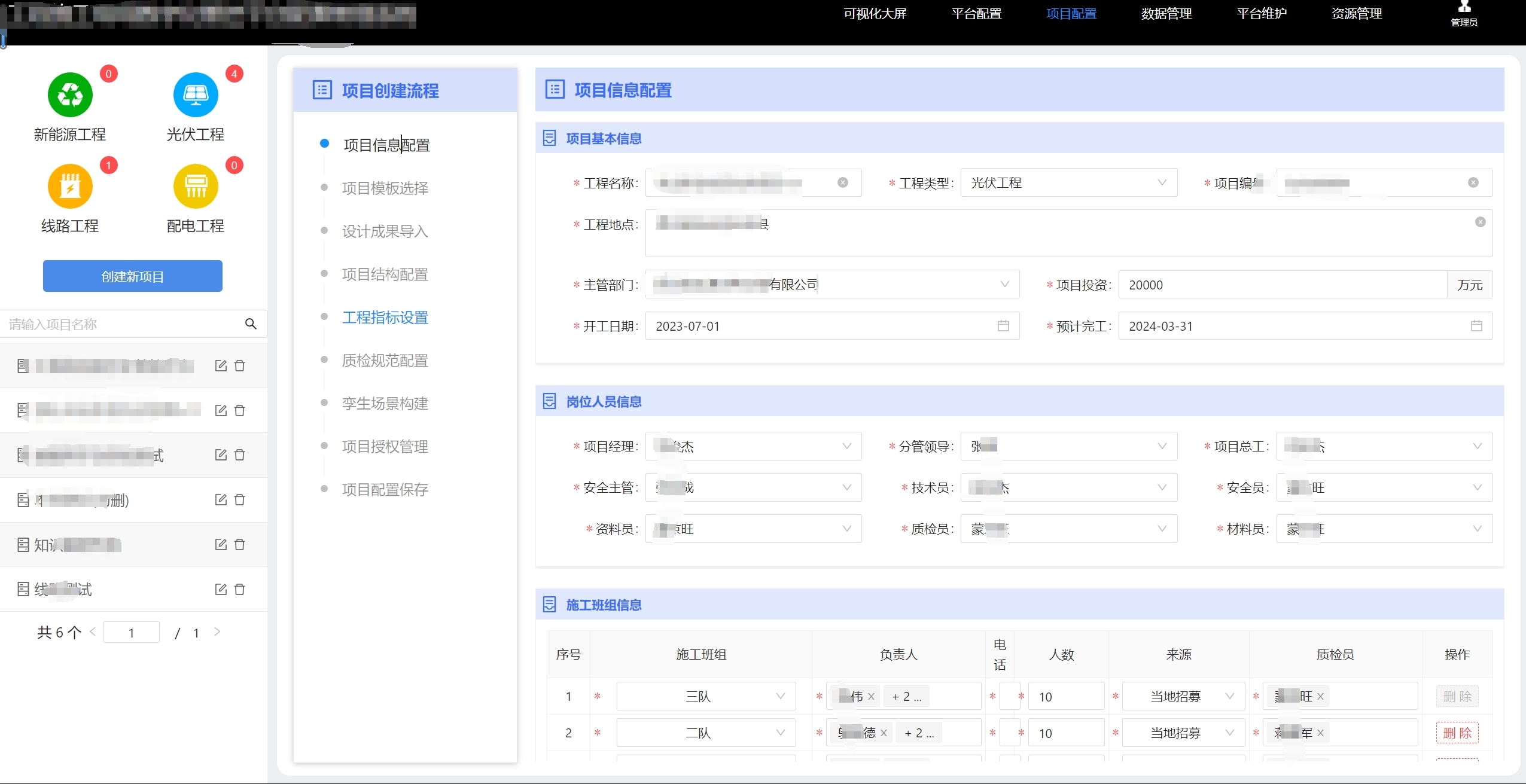Screen dimensions: 1526x784
Task: Go to 设计成果导入 step
Action: pyautogui.click(x=385, y=231)
